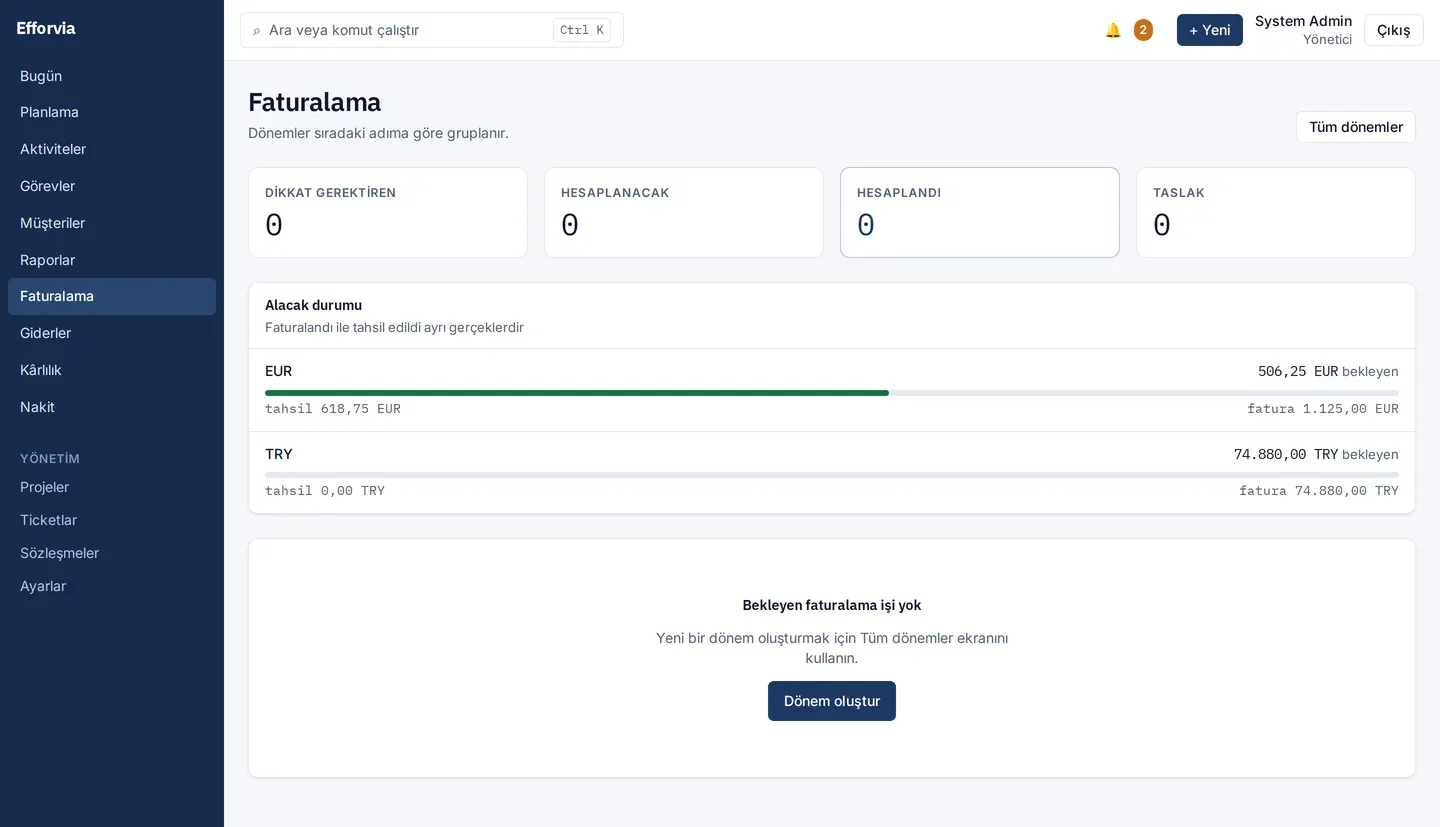Screen dimensions: 1440x827
Task: Open the Müşteriler section
Action: 112,223
